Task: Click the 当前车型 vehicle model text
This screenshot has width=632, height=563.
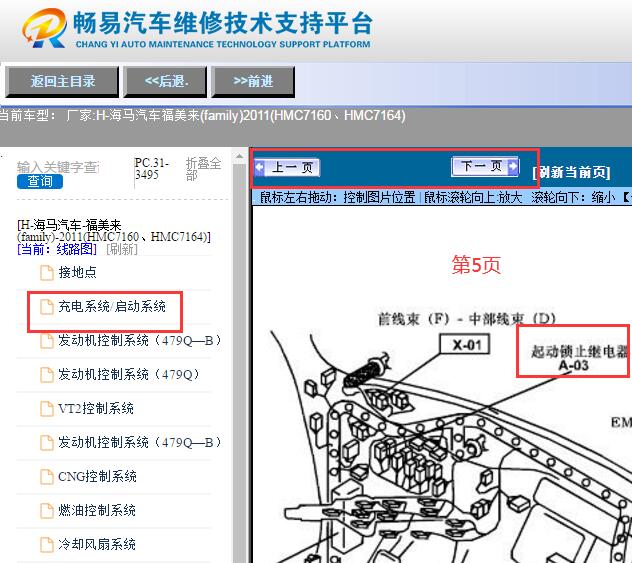Action: point(203,116)
